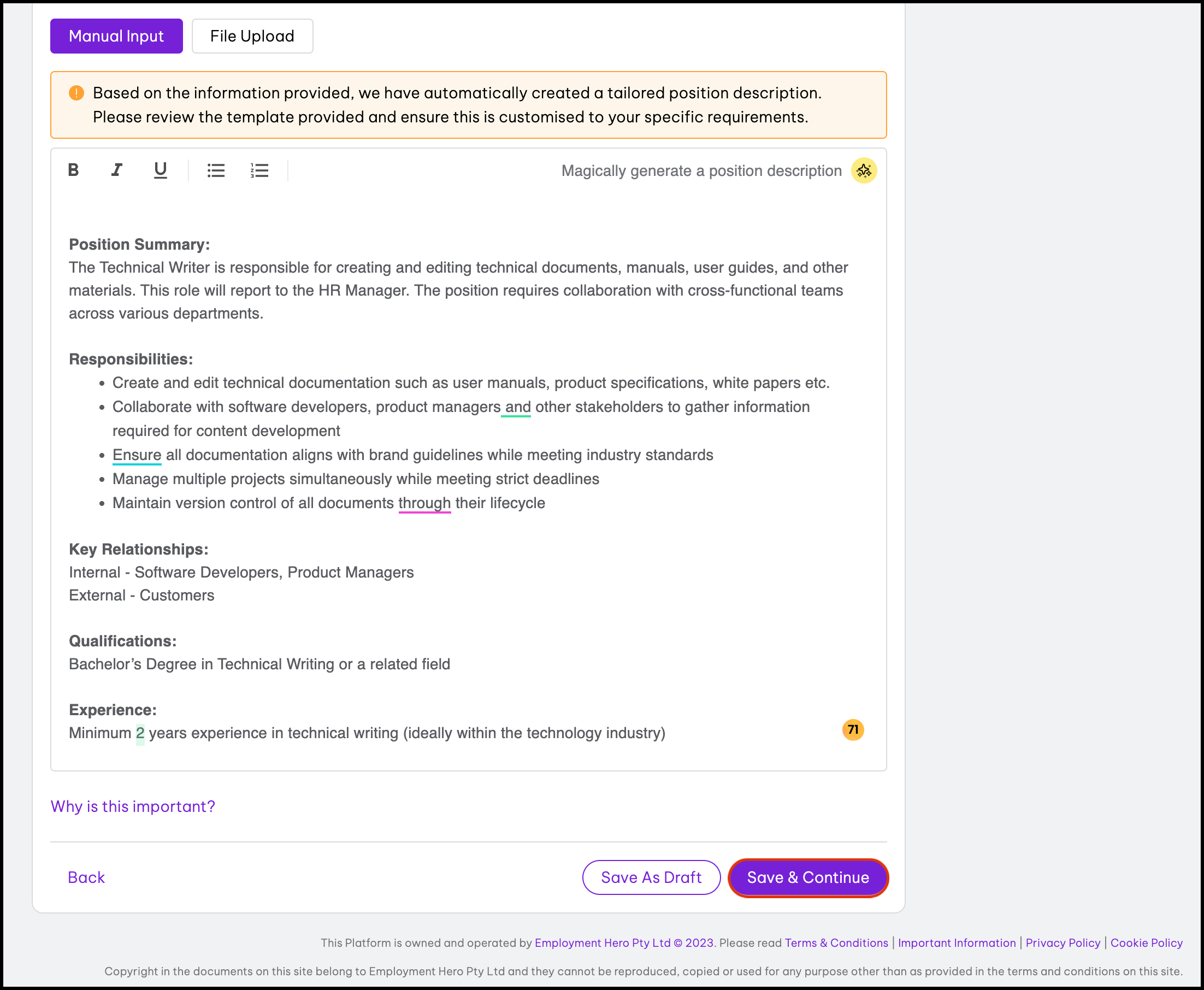This screenshot has width=1204, height=990.
Task: Open the Privacy Policy link
Action: [x=1063, y=942]
